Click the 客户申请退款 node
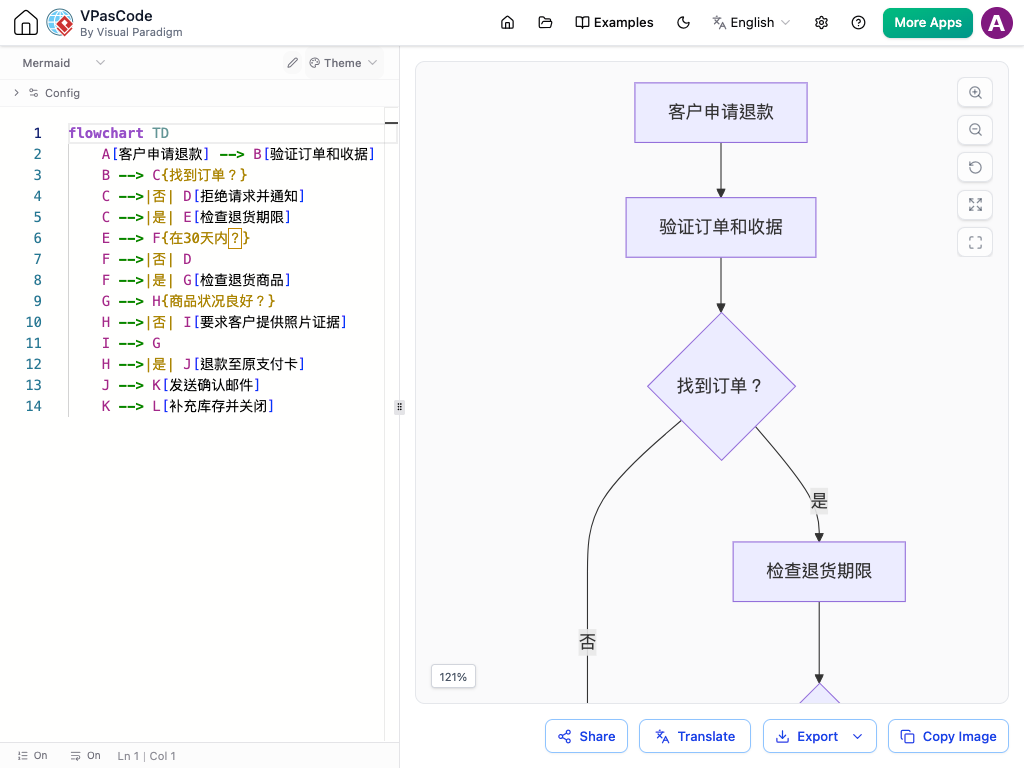Viewport: 1024px width, 768px height. pos(721,112)
